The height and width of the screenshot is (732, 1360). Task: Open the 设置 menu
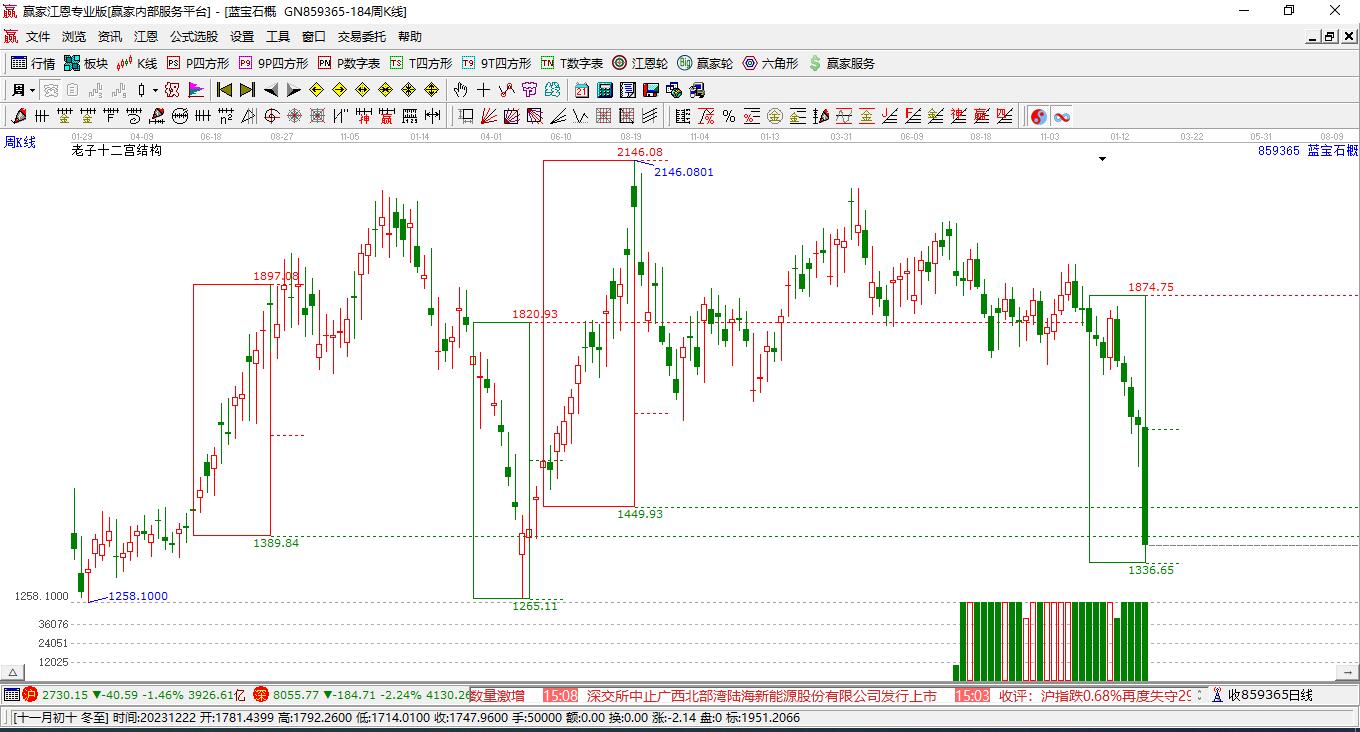(242, 37)
